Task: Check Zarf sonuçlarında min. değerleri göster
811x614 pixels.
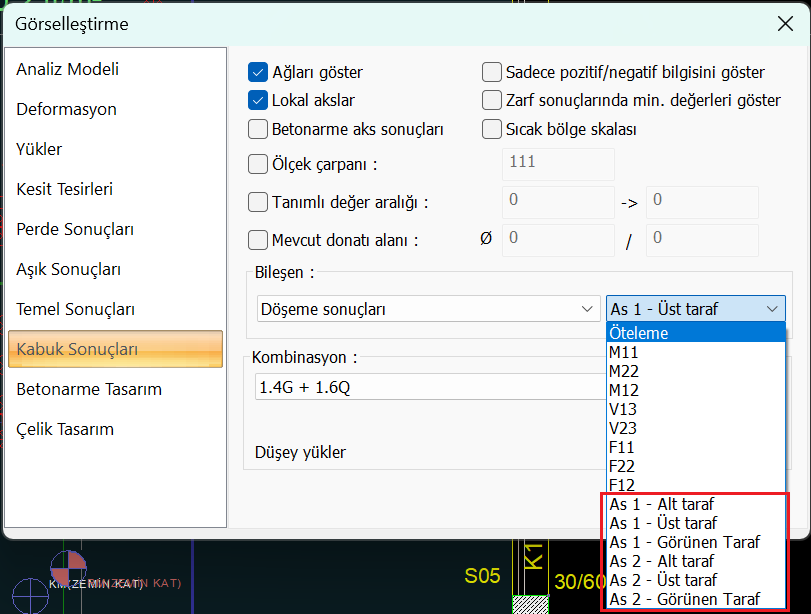Action: pyautogui.click(x=492, y=100)
